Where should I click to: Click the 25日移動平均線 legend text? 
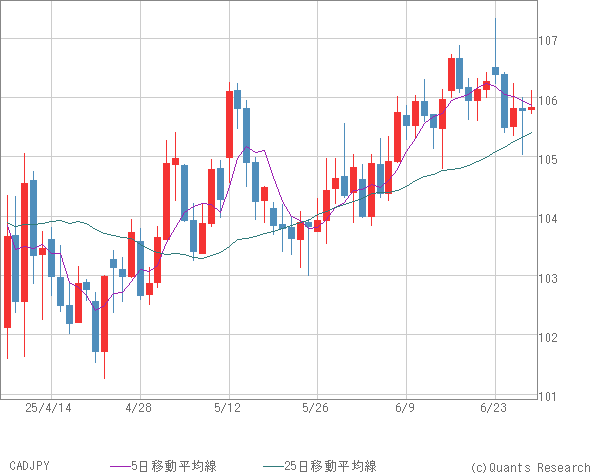click(x=330, y=466)
